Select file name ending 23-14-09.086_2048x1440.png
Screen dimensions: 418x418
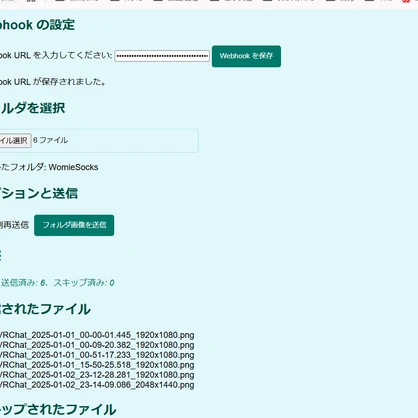pyautogui.click(x=97, y=385)
